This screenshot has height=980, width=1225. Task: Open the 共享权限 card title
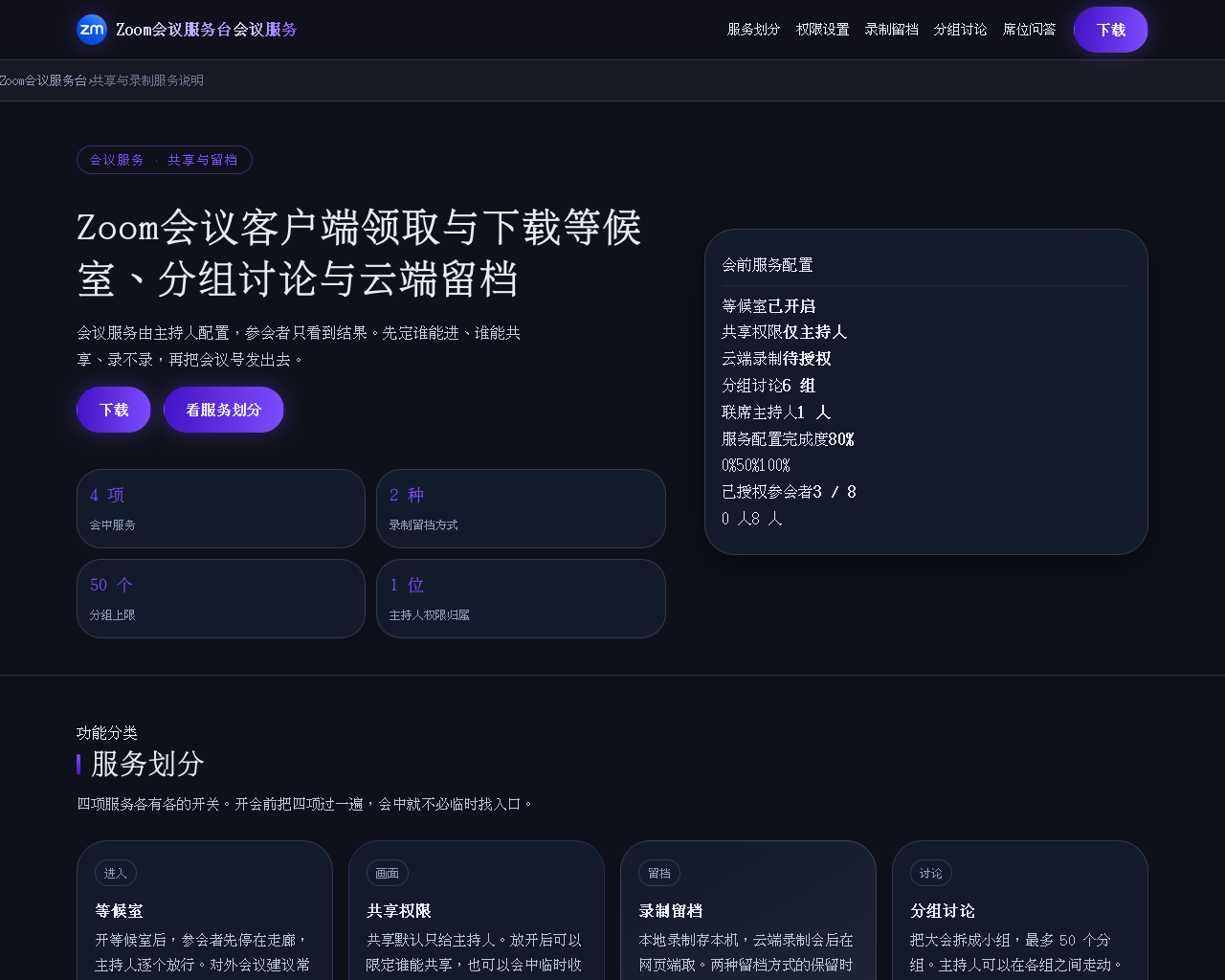tap(399, 911)
